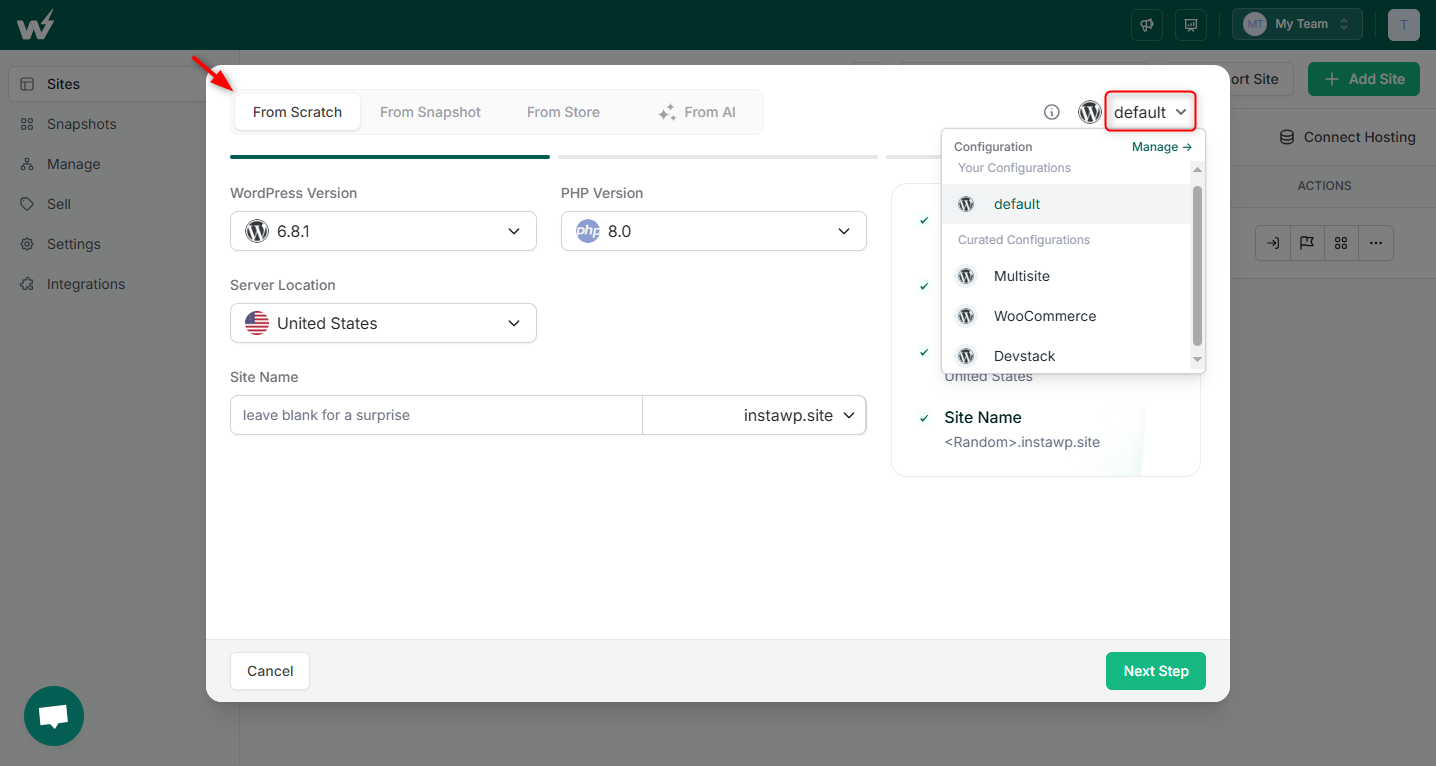Open the My Team switcher dropdown
This screenshot has width=1436, height=766.
[x=1297, y=25]
